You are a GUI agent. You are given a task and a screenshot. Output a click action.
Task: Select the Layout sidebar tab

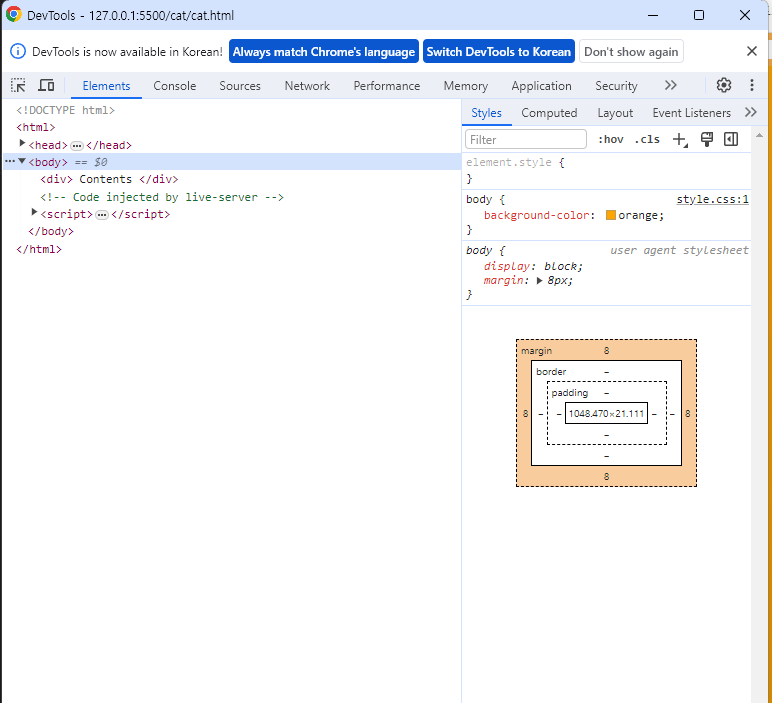(615, 113)
